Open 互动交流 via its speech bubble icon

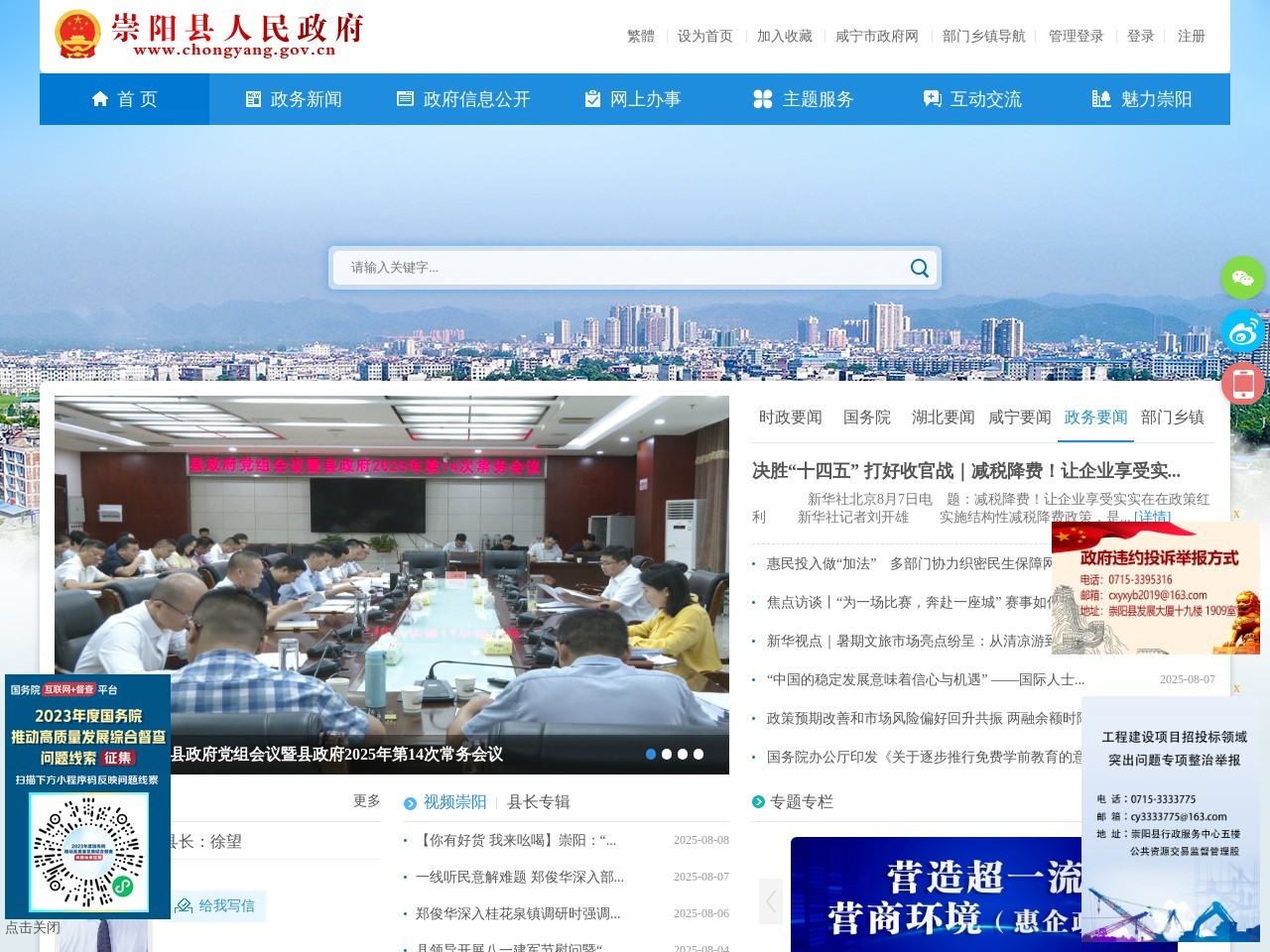(931, 98)
